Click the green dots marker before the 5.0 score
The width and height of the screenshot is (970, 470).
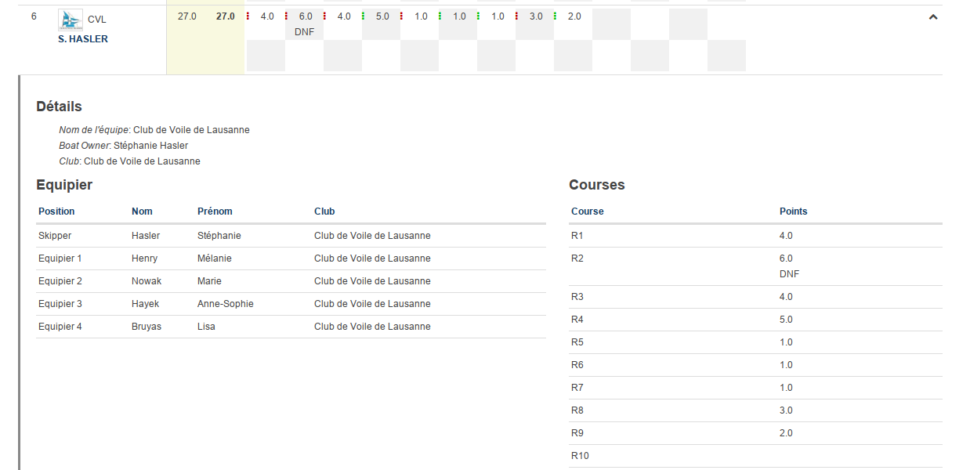[x=363, y=17]
